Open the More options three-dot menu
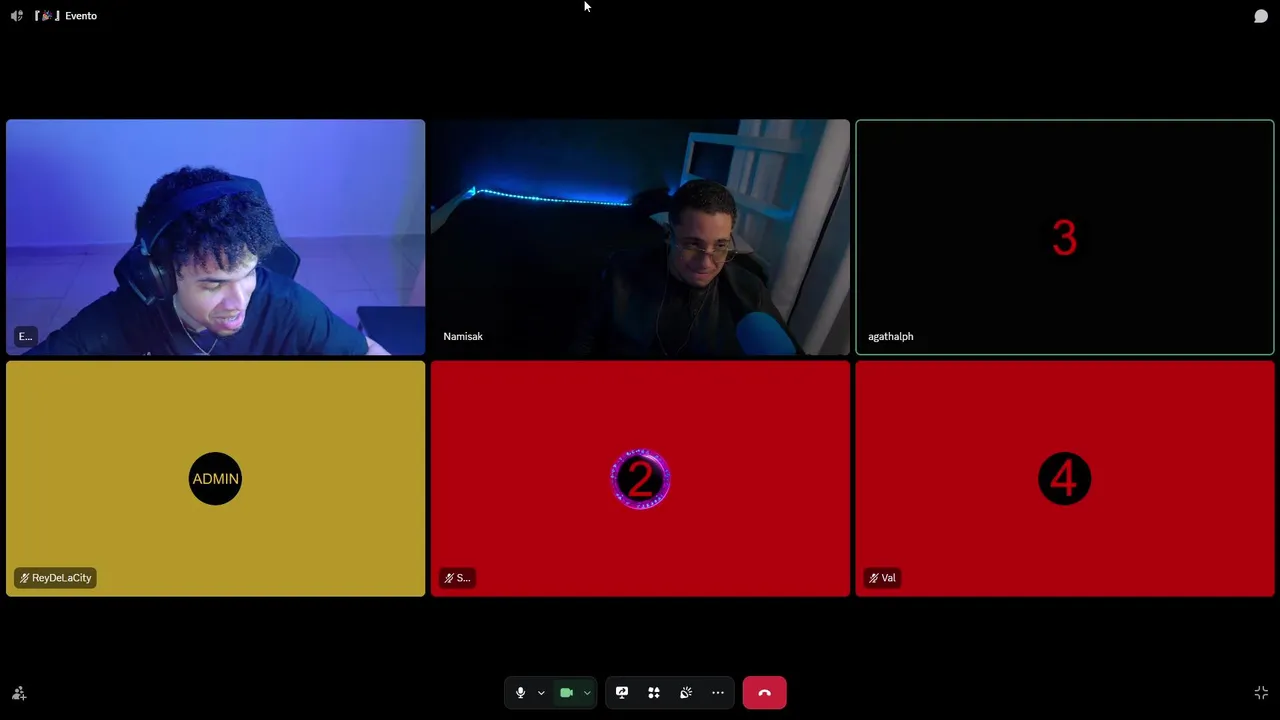Screen dimensions: 1280x720 click(x=718, y=693)
